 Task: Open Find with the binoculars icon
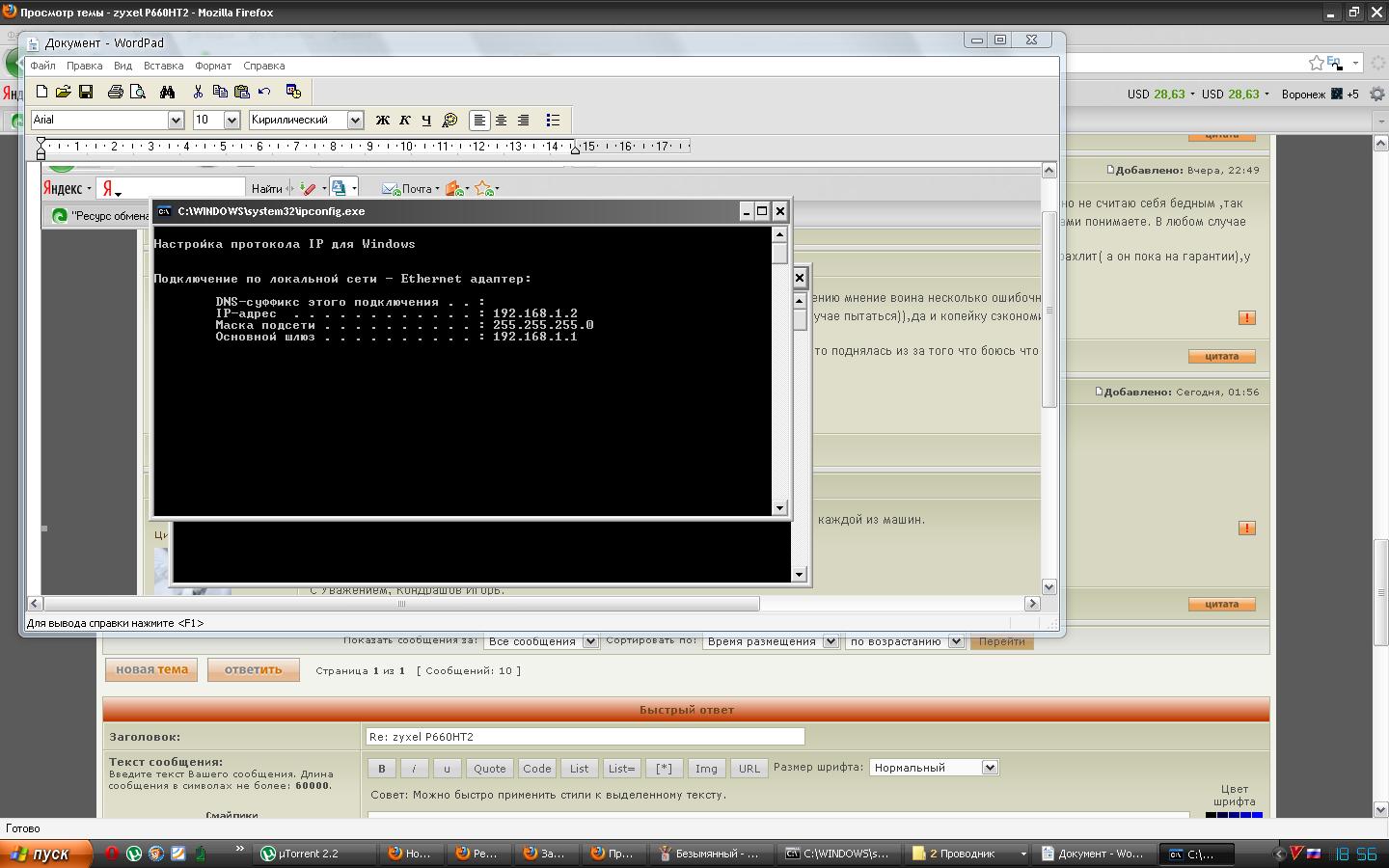coord(167,92)
